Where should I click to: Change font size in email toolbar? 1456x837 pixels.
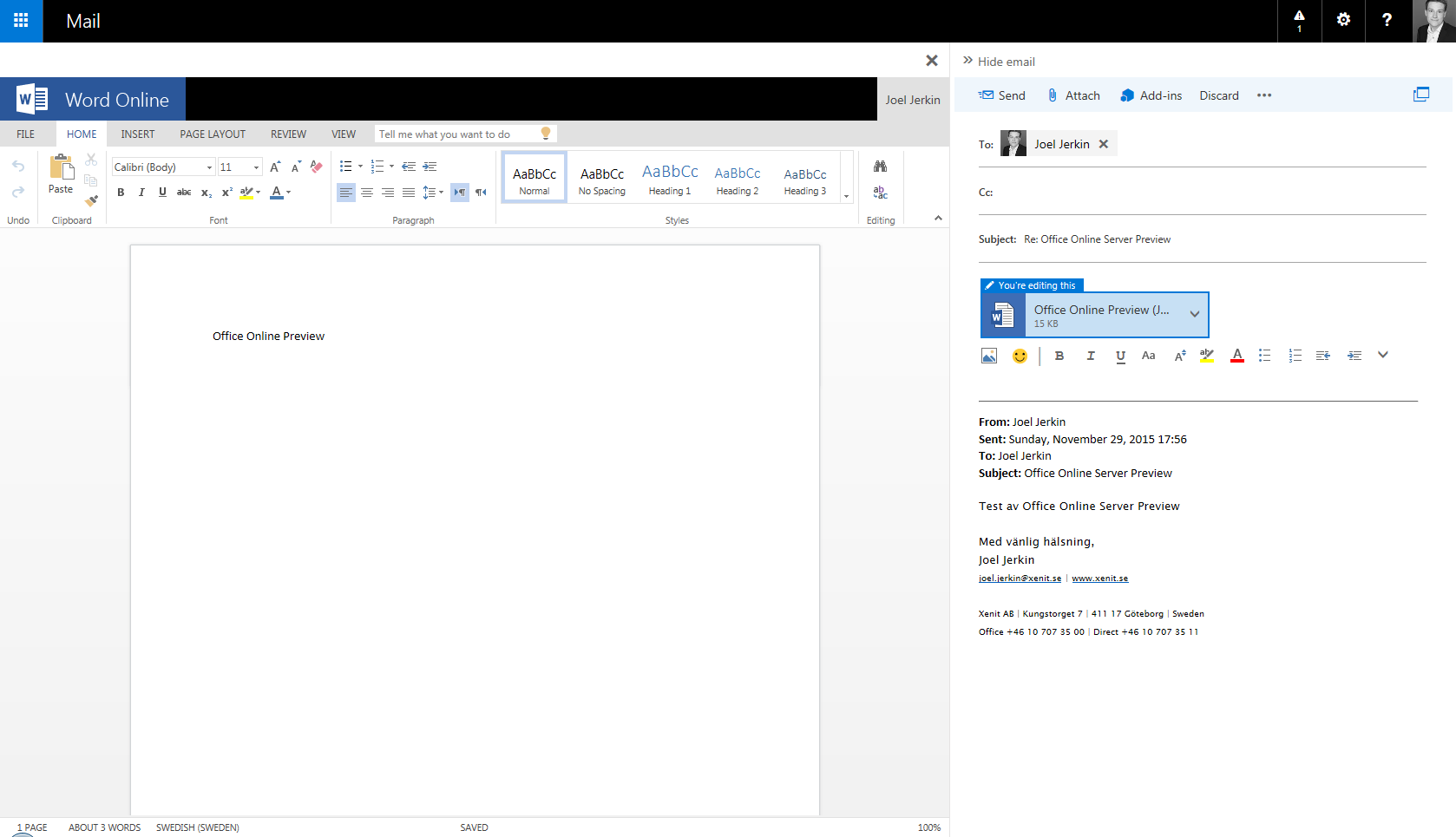1180,356
